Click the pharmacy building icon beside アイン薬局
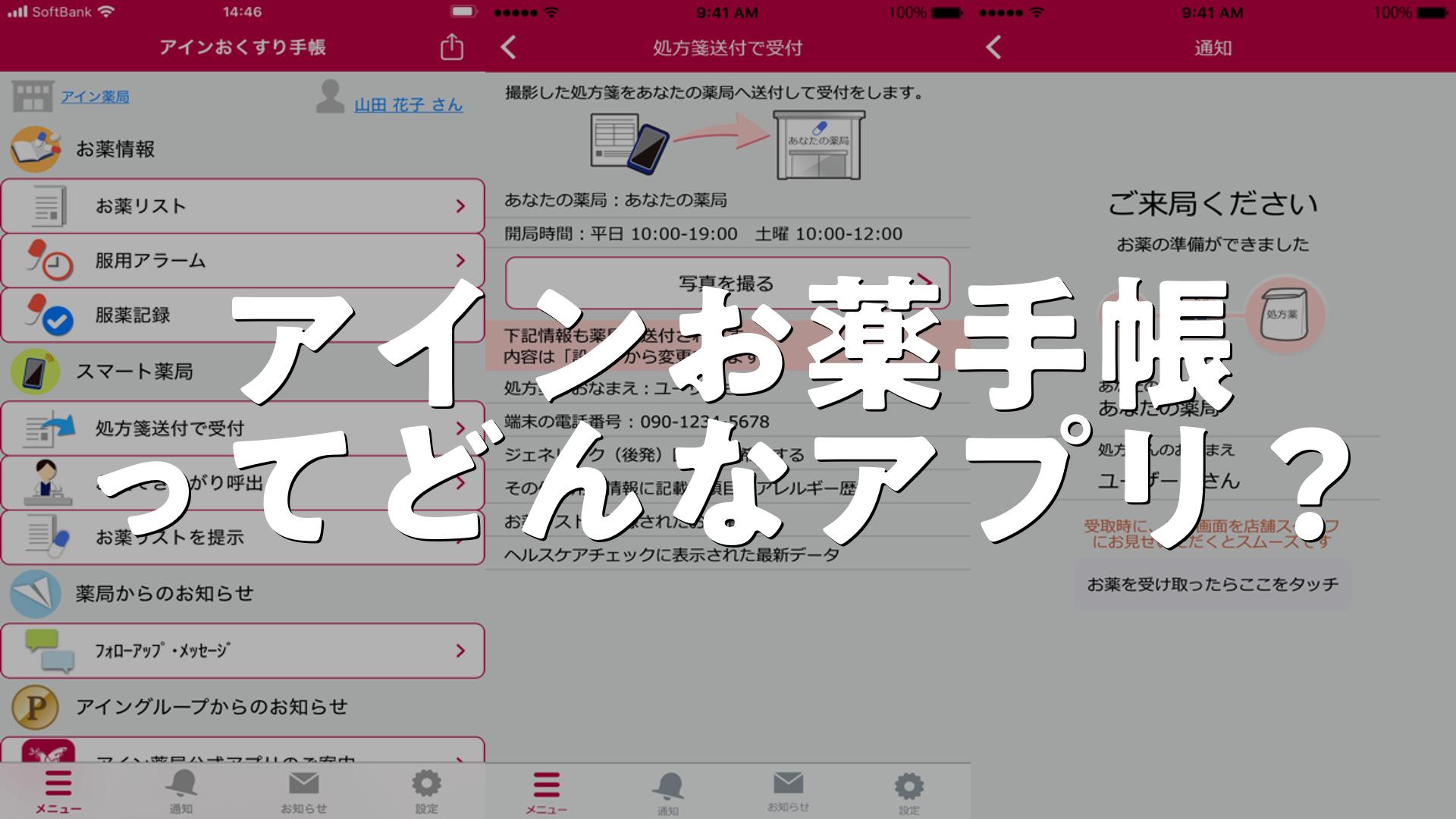This screenshot has width=1456, height=819. pos(33,96)
